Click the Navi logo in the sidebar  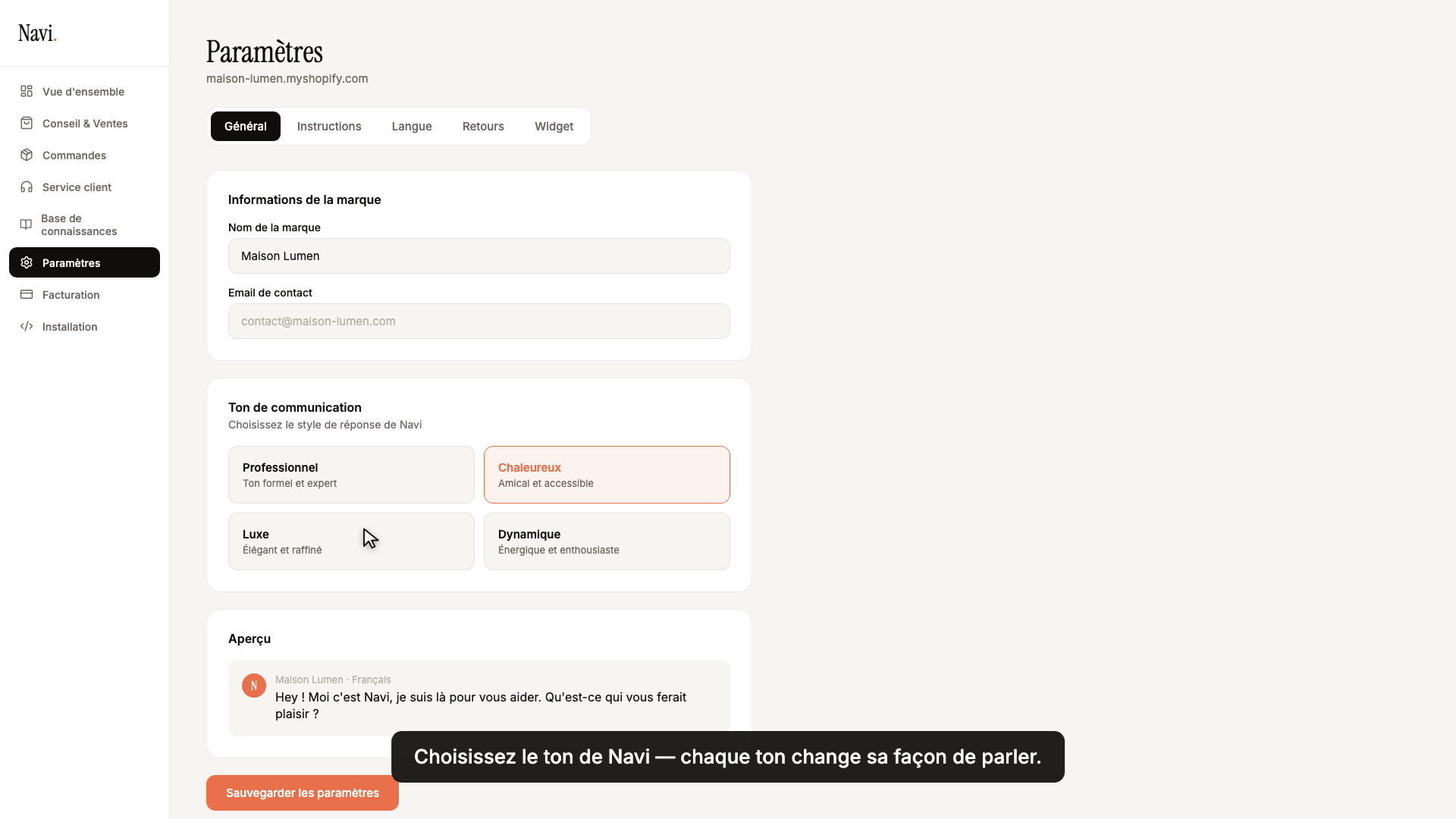38,33
